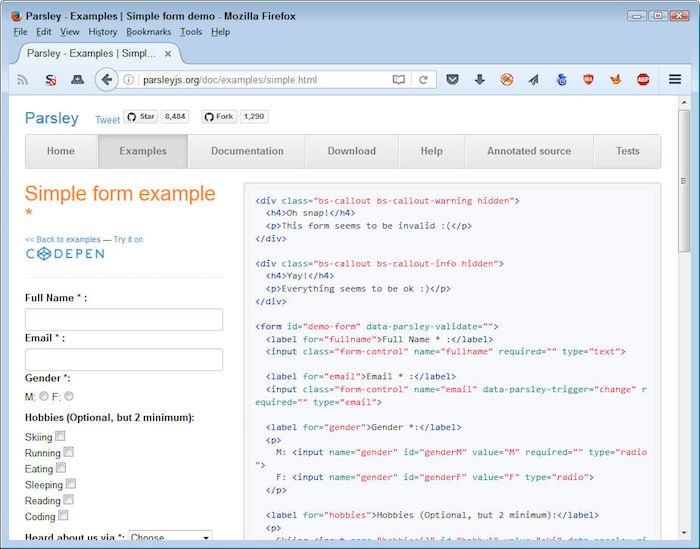Click the NoScript S icon

(x=50, y=80)
